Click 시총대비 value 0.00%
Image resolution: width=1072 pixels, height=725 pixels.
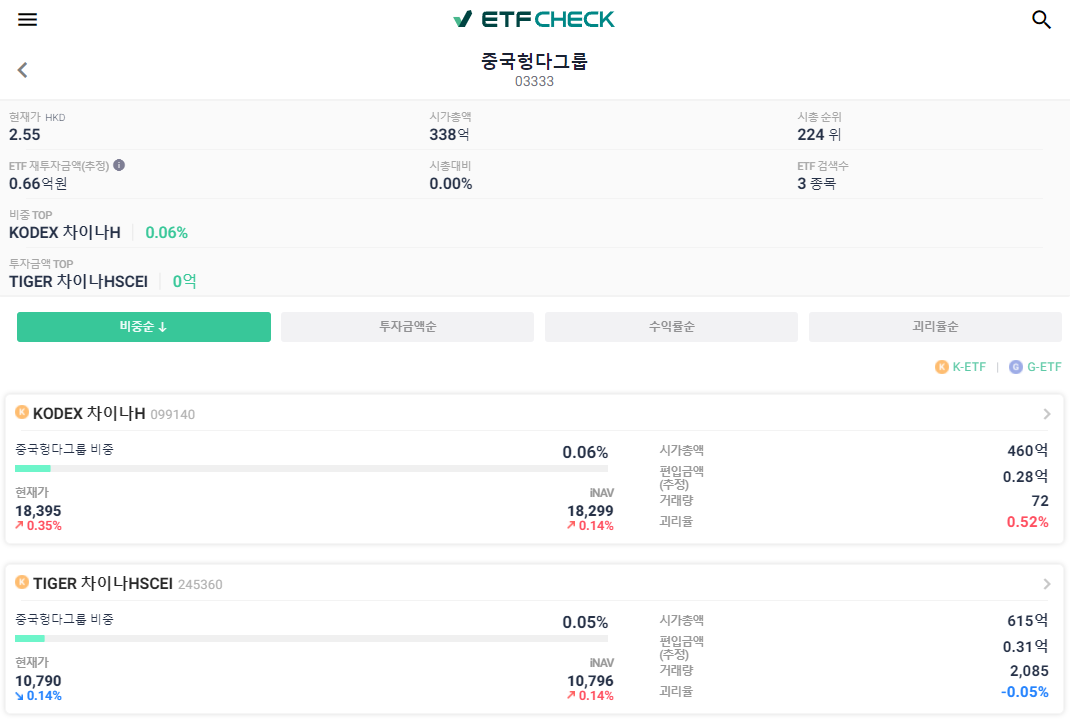pos(451,184)
